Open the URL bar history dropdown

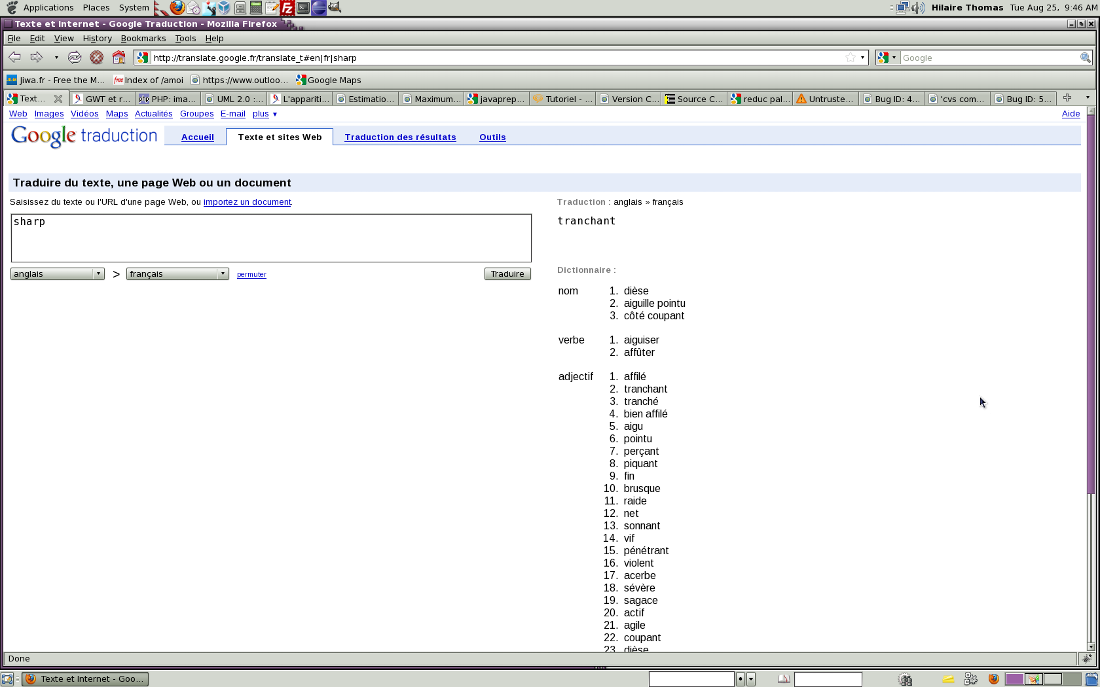pos(862,58)
